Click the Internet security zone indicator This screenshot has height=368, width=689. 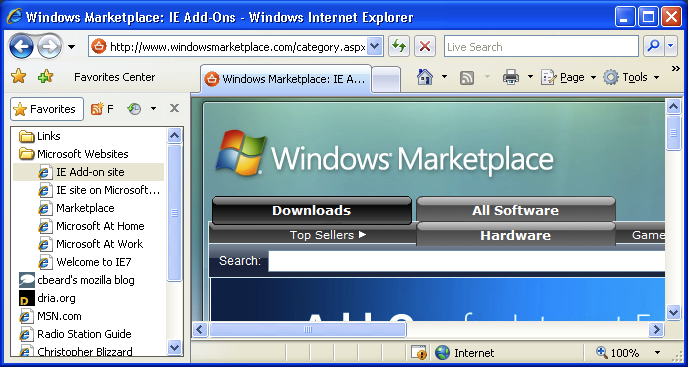(465, 353)
